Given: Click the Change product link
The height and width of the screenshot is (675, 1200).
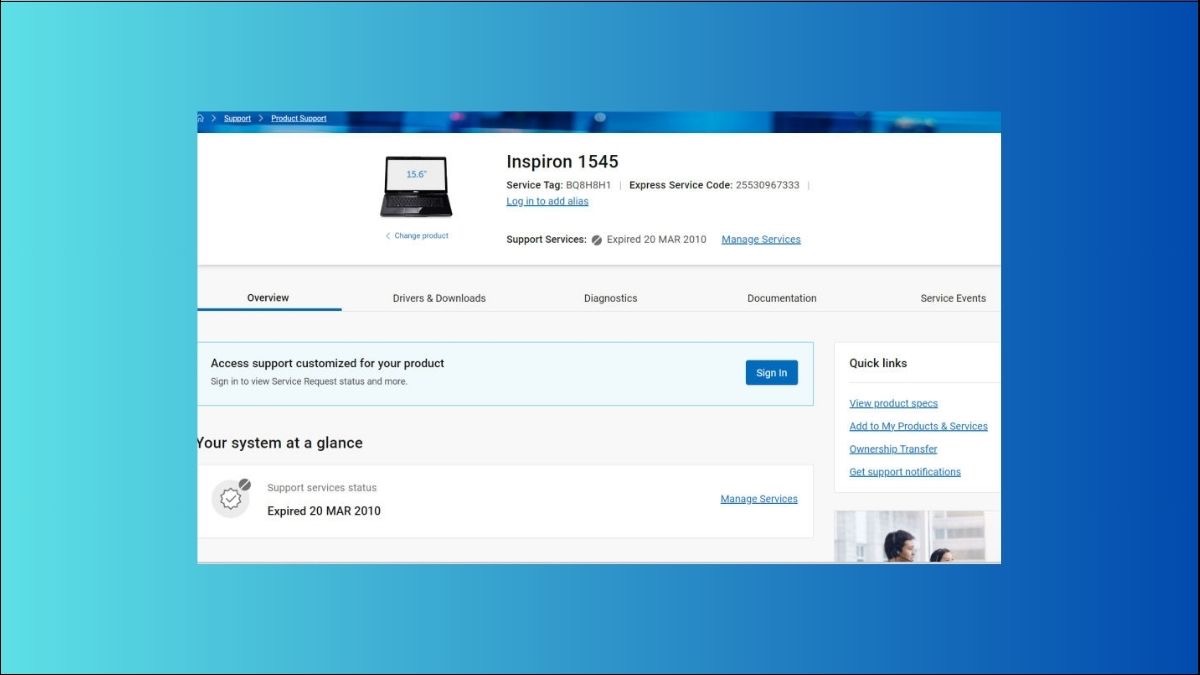Looking at the screenshot, I should 417,236.
